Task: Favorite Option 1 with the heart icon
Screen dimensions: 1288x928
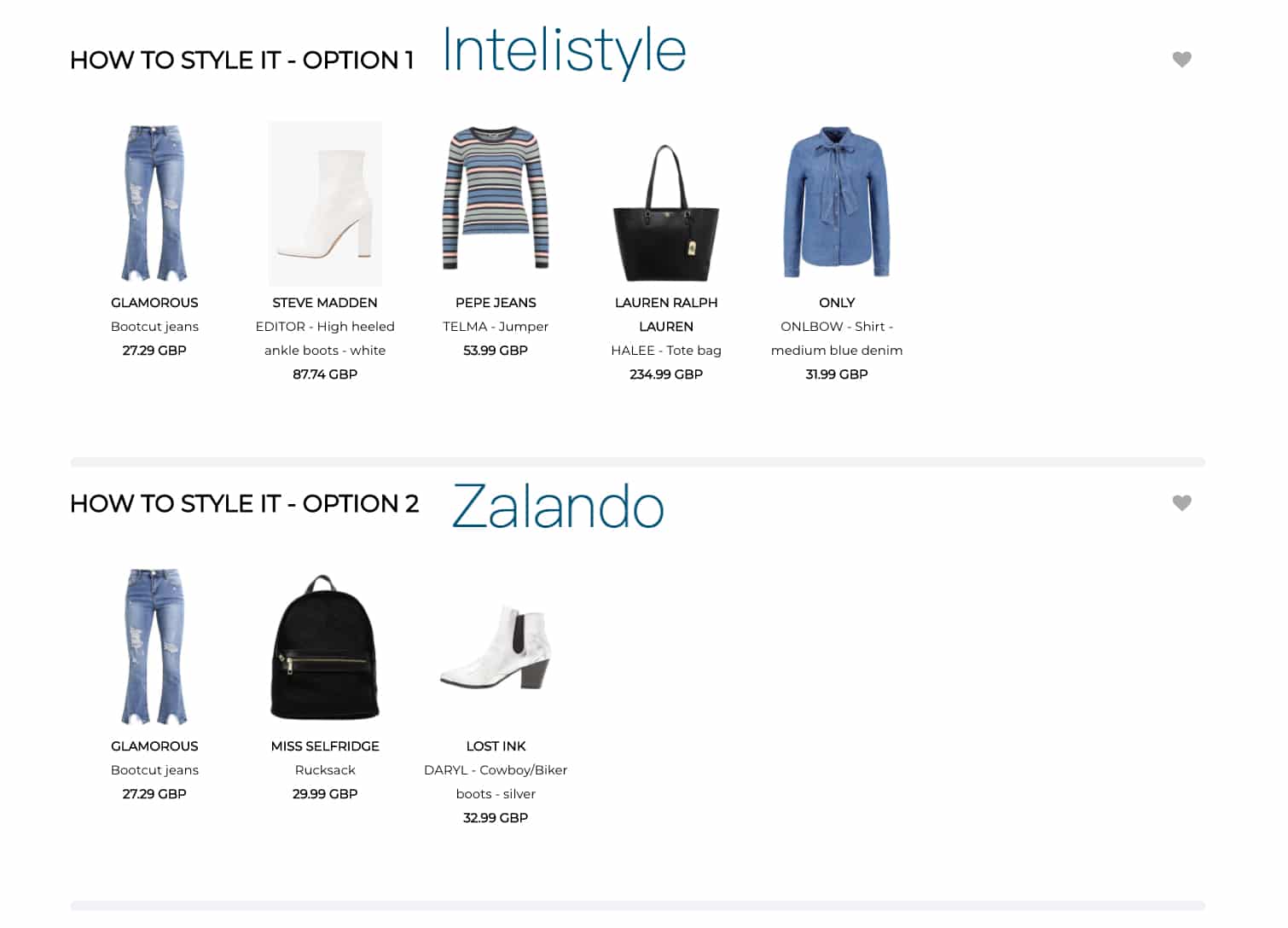Action: click(x=1181, y=60)
